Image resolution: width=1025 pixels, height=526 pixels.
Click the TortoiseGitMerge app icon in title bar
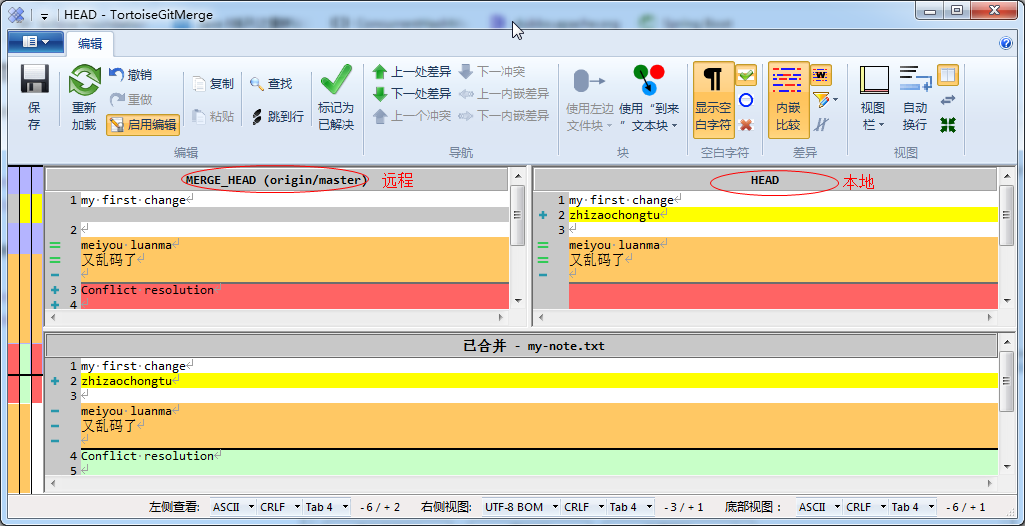[x=16, y=14]
